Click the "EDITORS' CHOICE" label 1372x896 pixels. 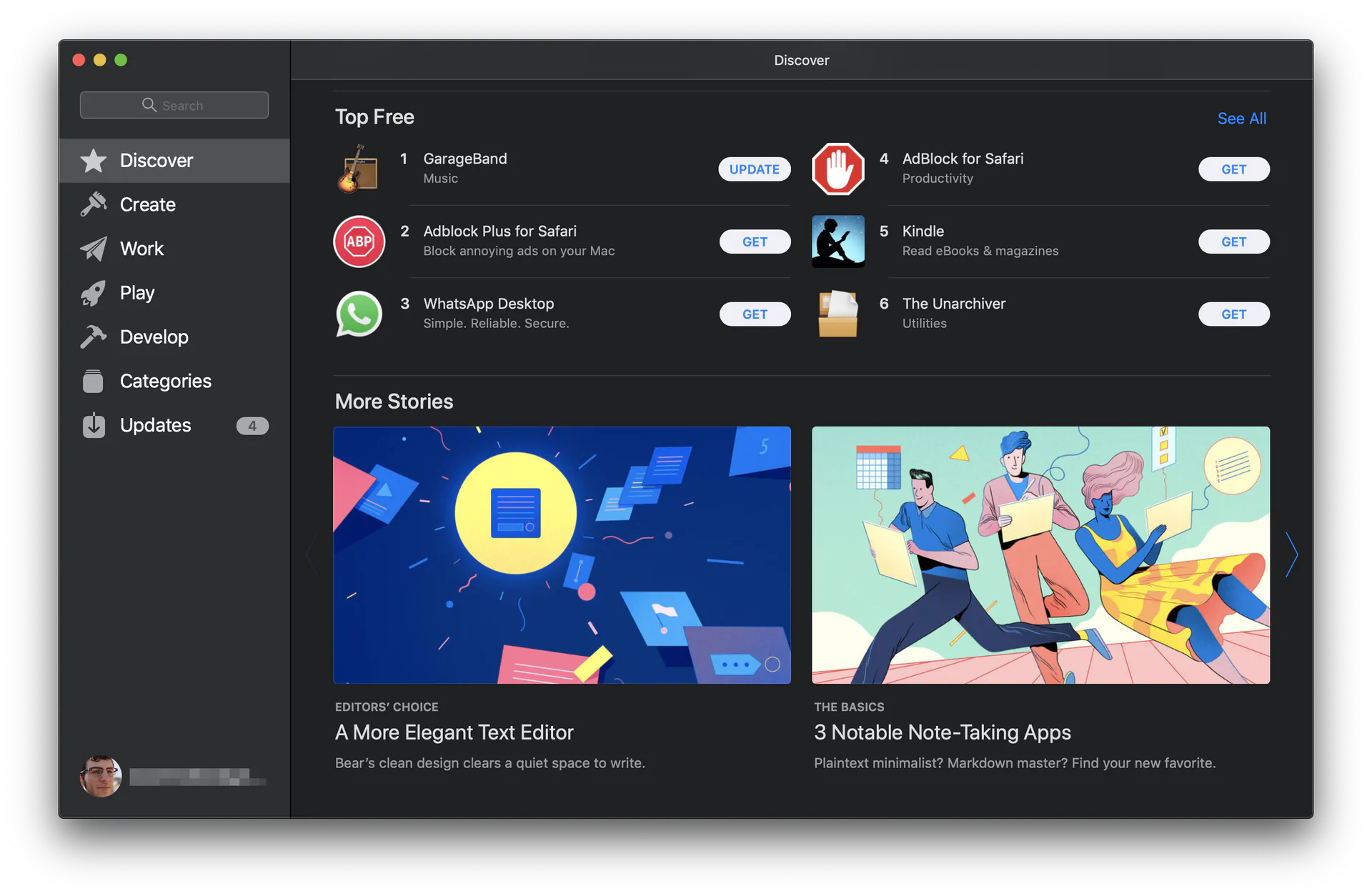(x=387, y=707)
